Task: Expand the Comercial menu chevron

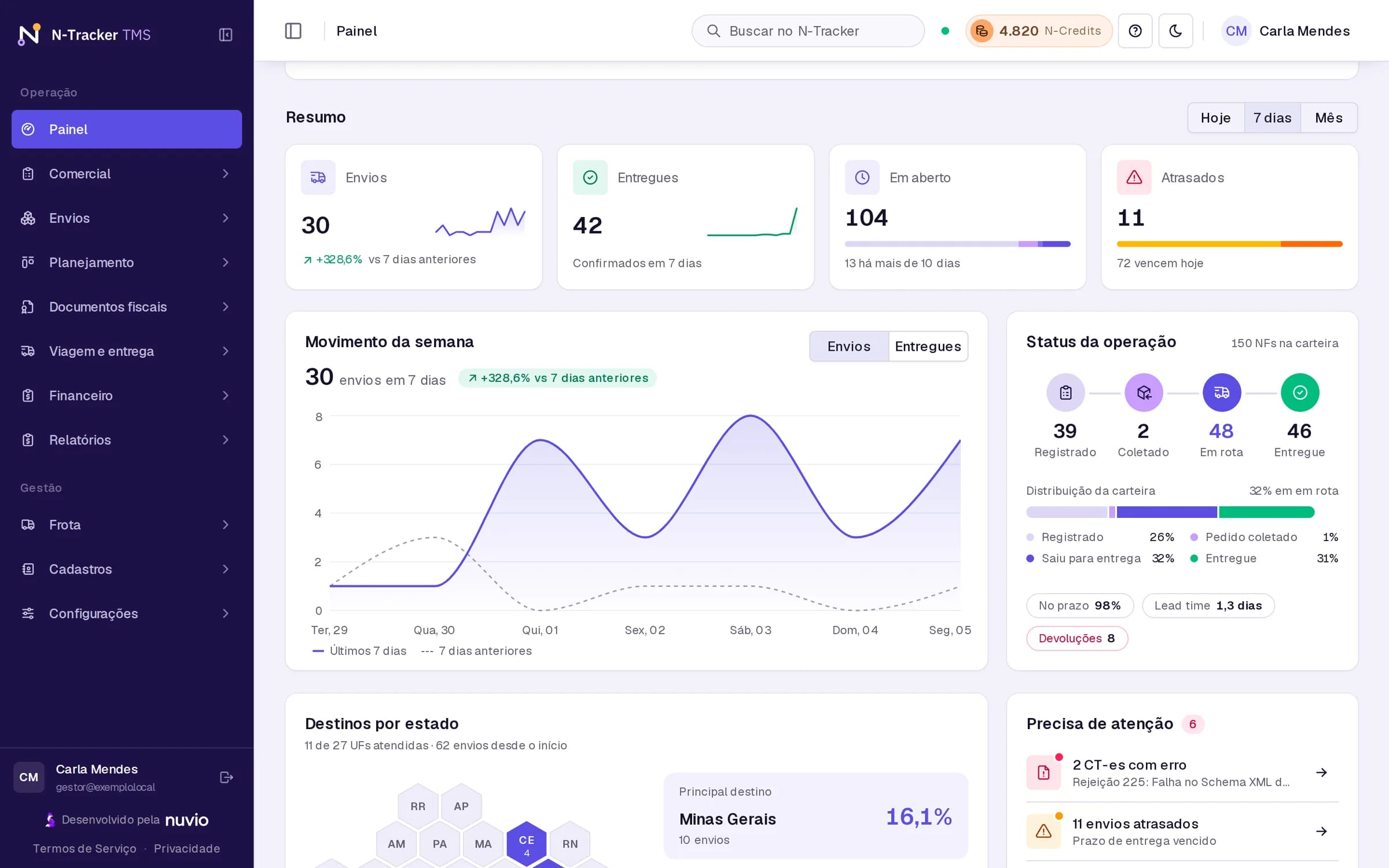Action: [226, 174]
